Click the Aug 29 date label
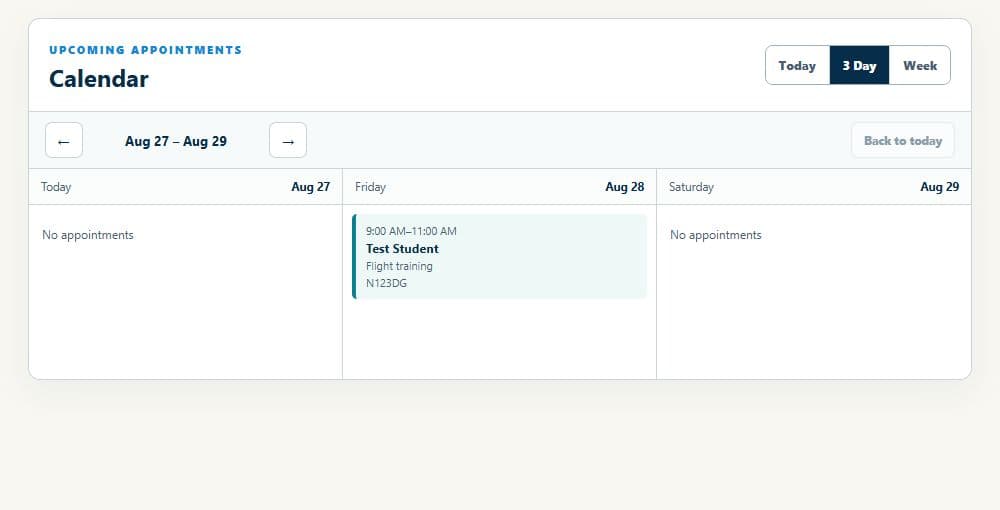 pyautogui.click(x=939, y=187)
